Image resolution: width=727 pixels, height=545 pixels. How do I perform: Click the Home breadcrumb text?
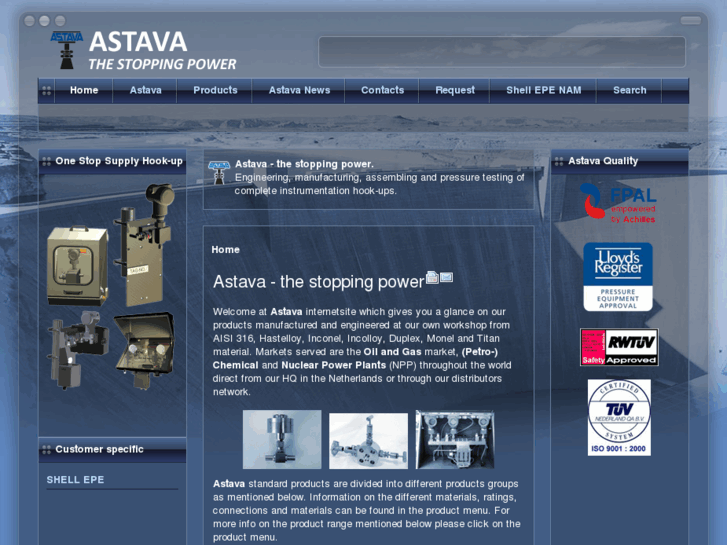[x=225, y=250]
